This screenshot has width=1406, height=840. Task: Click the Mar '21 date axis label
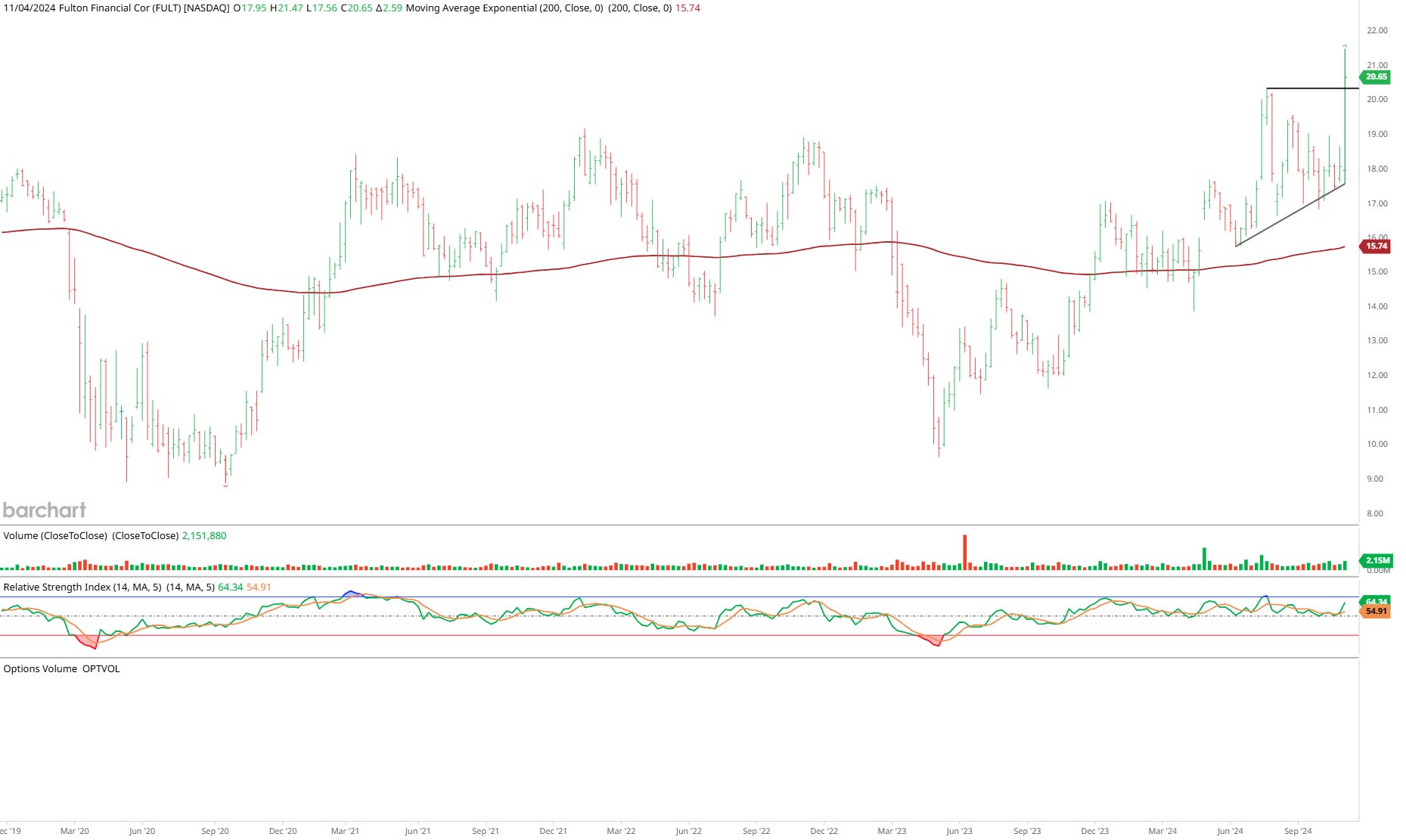pos(345,831)
